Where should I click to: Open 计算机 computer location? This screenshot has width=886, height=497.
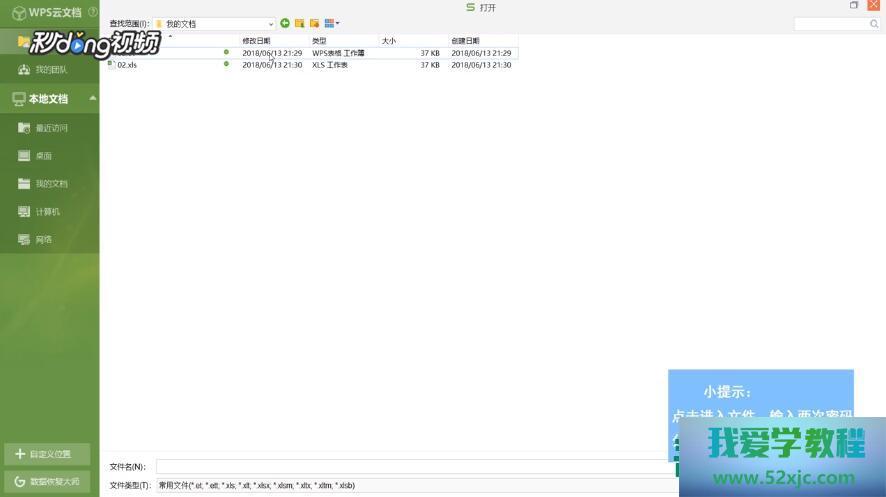pos(47,212)
